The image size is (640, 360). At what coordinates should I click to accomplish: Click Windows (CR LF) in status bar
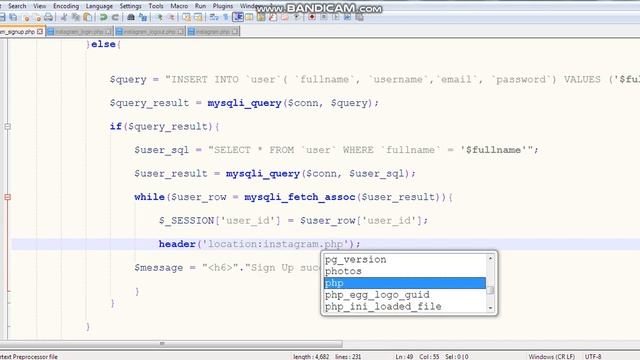point(551,356)
